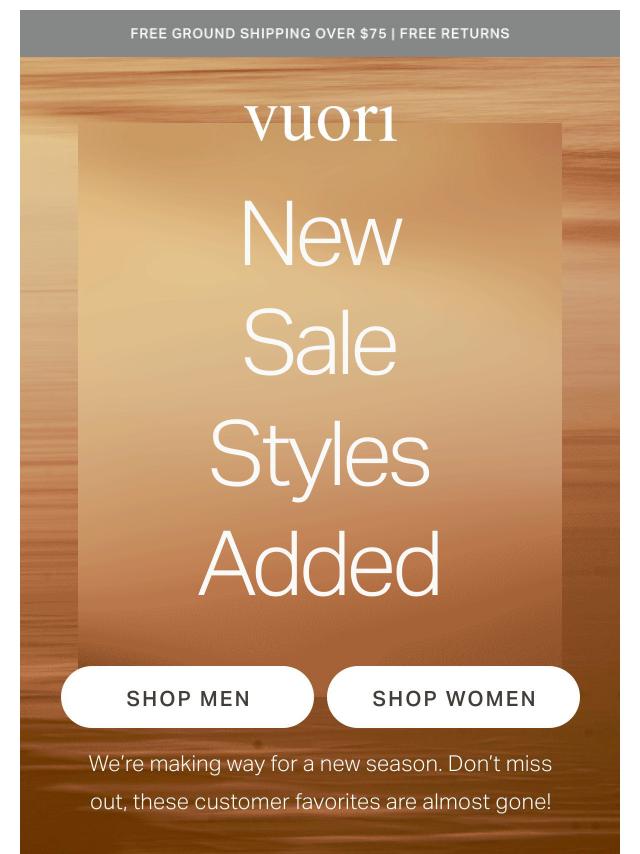Viewport: 640px width, 854px height.
Task: Click the word "season" in body text
Action: tap(402, 764)
